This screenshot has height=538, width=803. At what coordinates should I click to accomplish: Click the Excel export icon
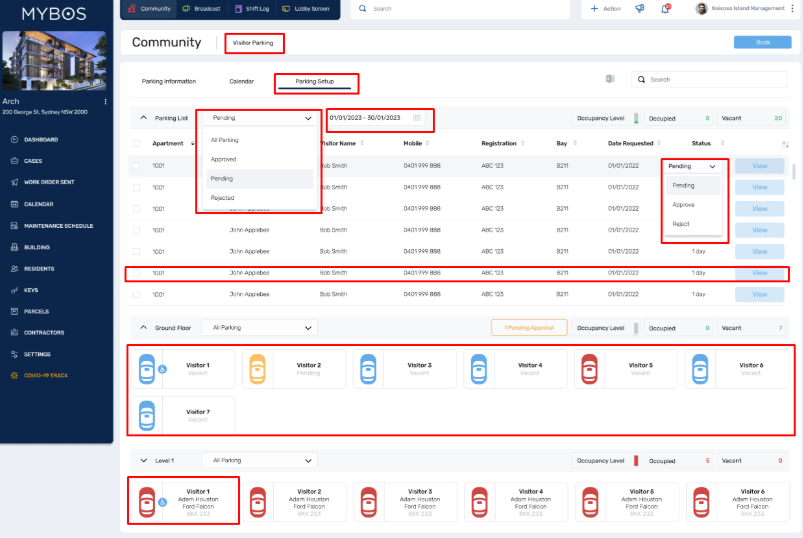click(609, 79)
